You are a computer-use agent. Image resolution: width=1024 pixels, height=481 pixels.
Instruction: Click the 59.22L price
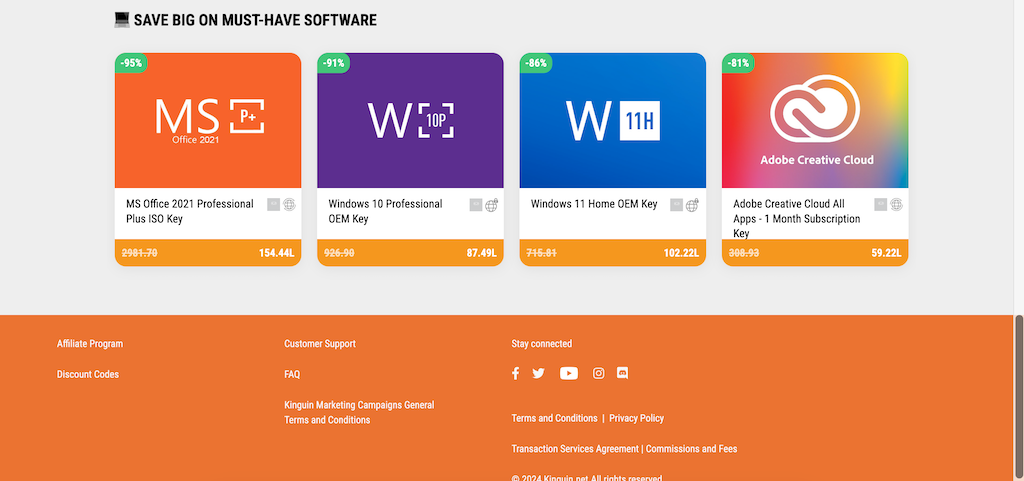[886, 253]
